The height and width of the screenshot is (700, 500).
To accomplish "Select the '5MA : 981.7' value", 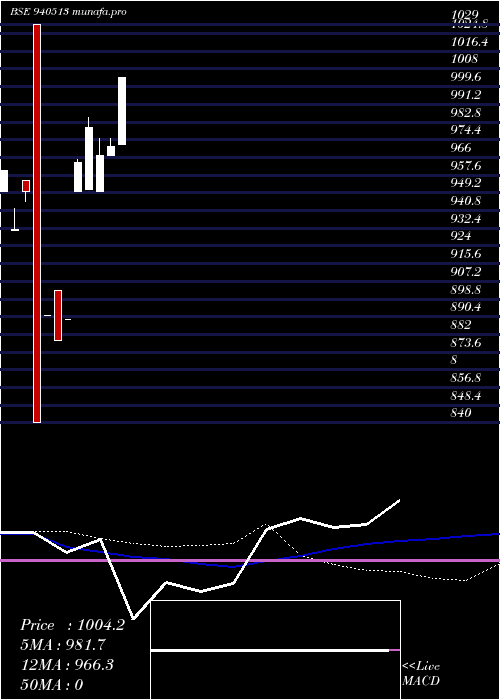I will 63,645.
